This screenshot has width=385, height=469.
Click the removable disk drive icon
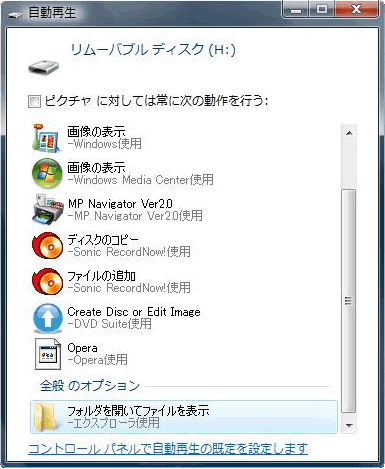(43, 67)
